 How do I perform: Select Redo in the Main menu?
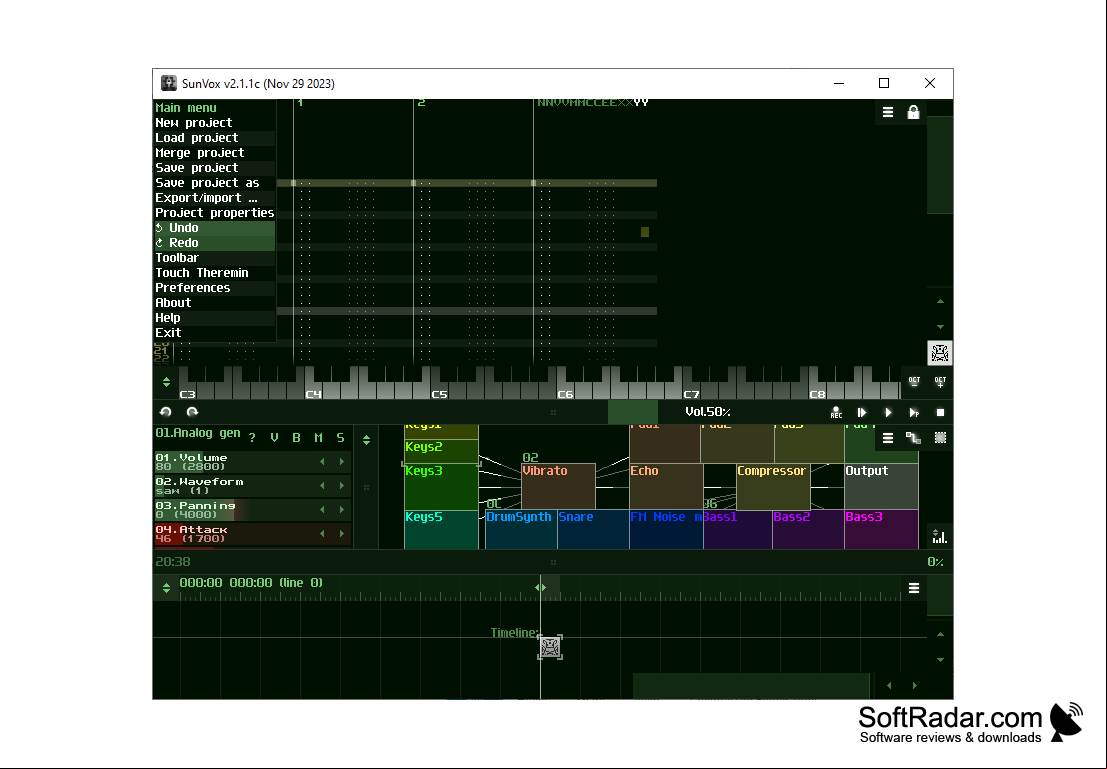pyautogui.click(x=215, y=243)
